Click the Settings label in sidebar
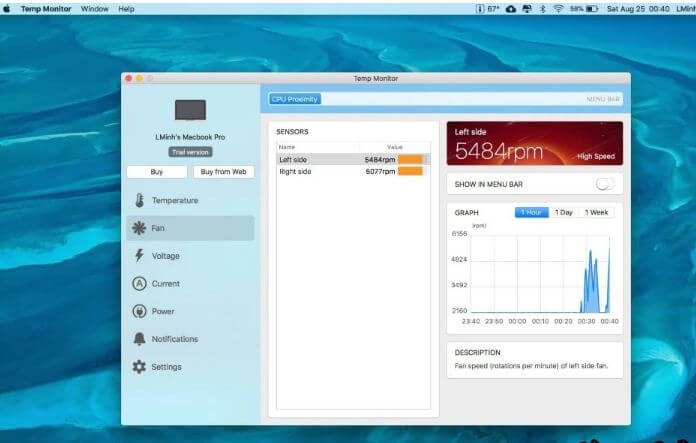696x443 pixels. pos(166,367)
